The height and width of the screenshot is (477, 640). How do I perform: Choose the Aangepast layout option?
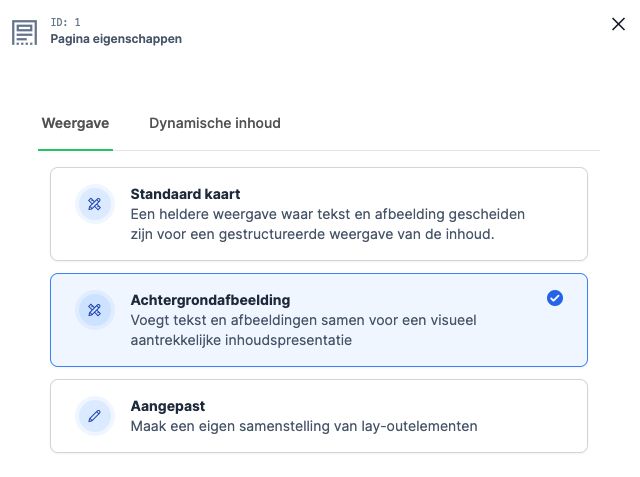coord(318,416)
